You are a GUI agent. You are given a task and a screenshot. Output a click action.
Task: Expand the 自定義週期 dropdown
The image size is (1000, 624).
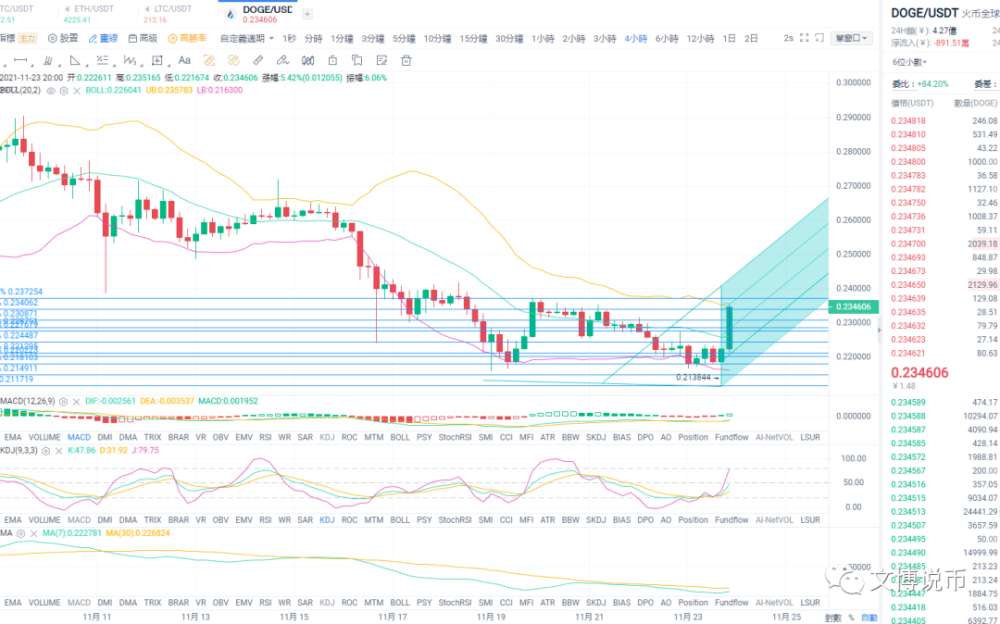pyautogui.click(x=247, y=38)
